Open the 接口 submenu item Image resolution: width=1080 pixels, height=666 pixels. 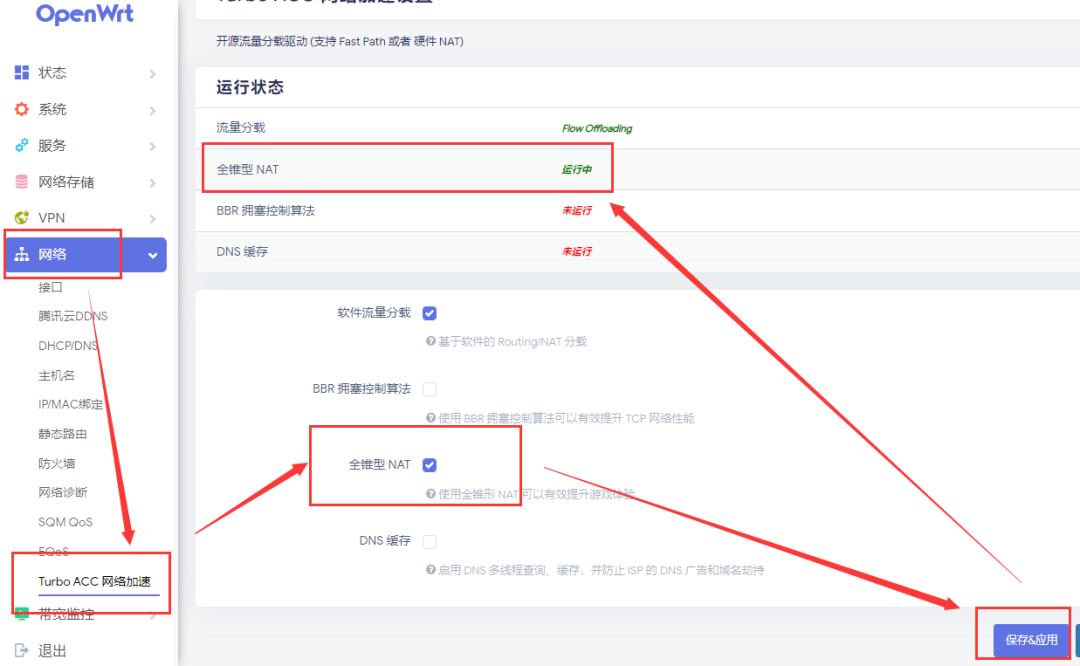click(50, 287)
